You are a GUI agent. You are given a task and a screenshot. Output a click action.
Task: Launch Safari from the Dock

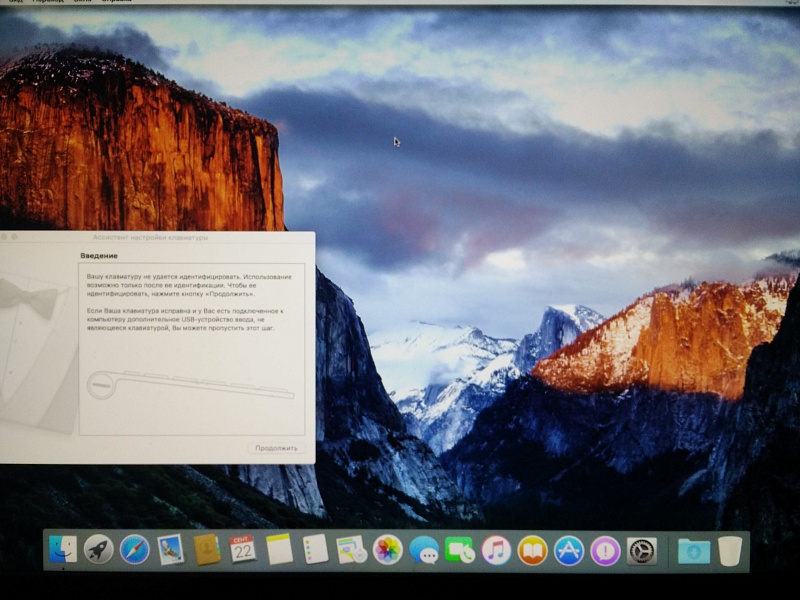pos(135,549)
